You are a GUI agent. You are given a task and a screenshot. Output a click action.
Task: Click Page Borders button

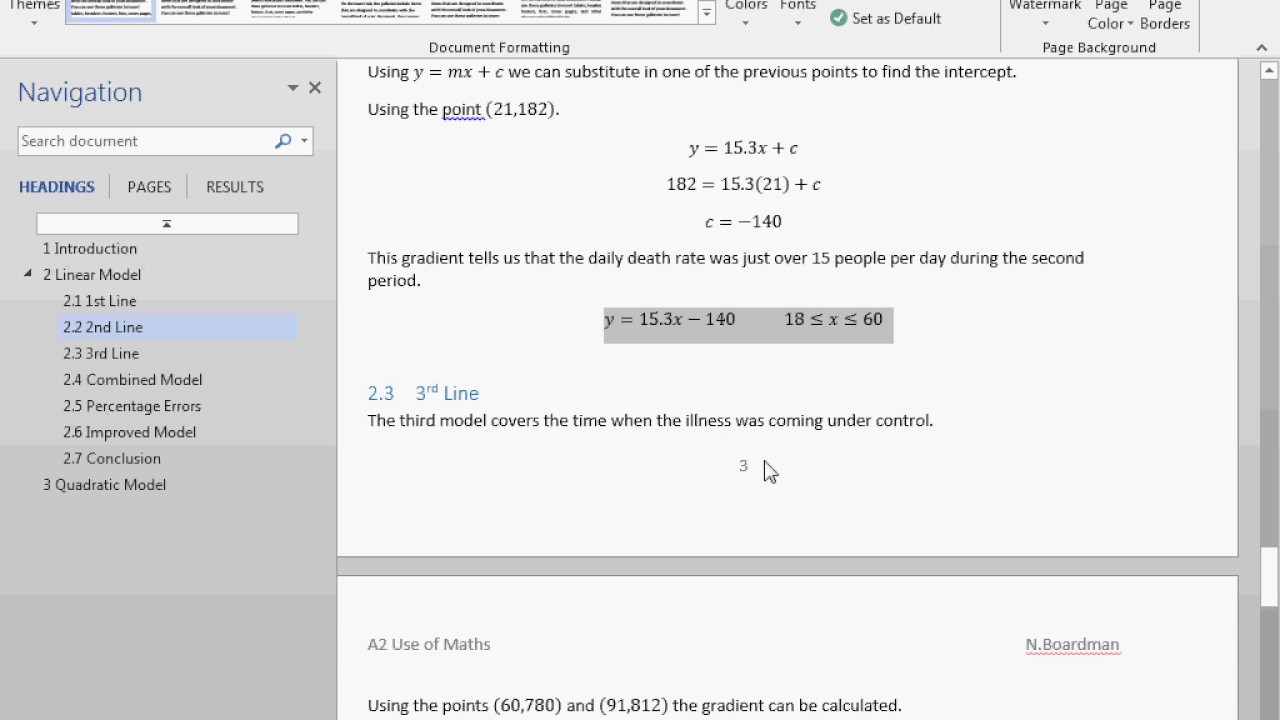pos(1165,14)
